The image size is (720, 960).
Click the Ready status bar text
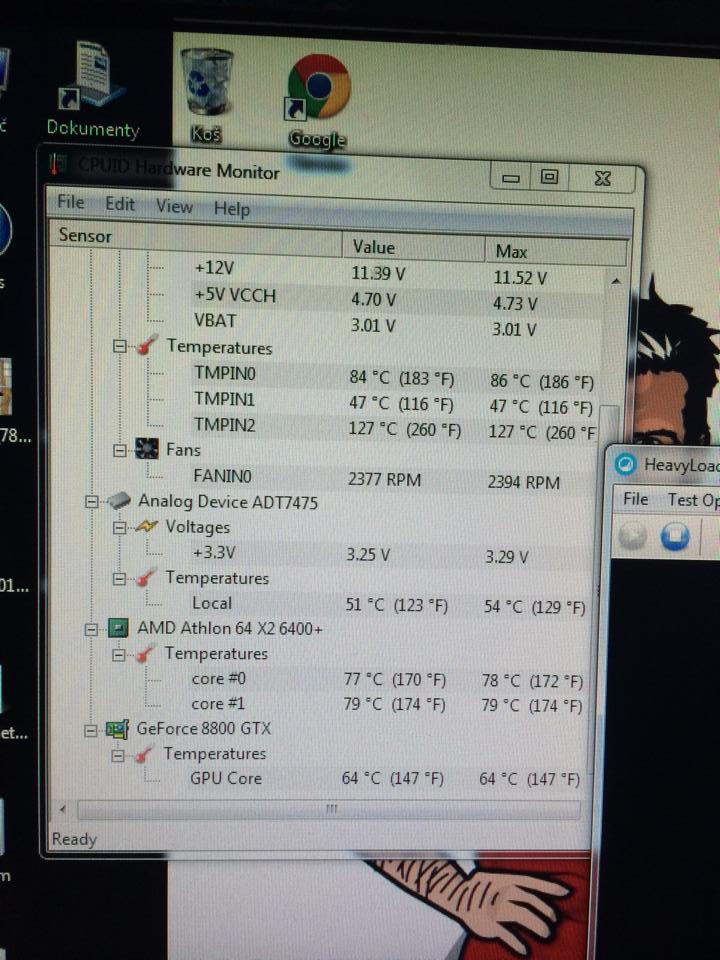click(74, 839)
